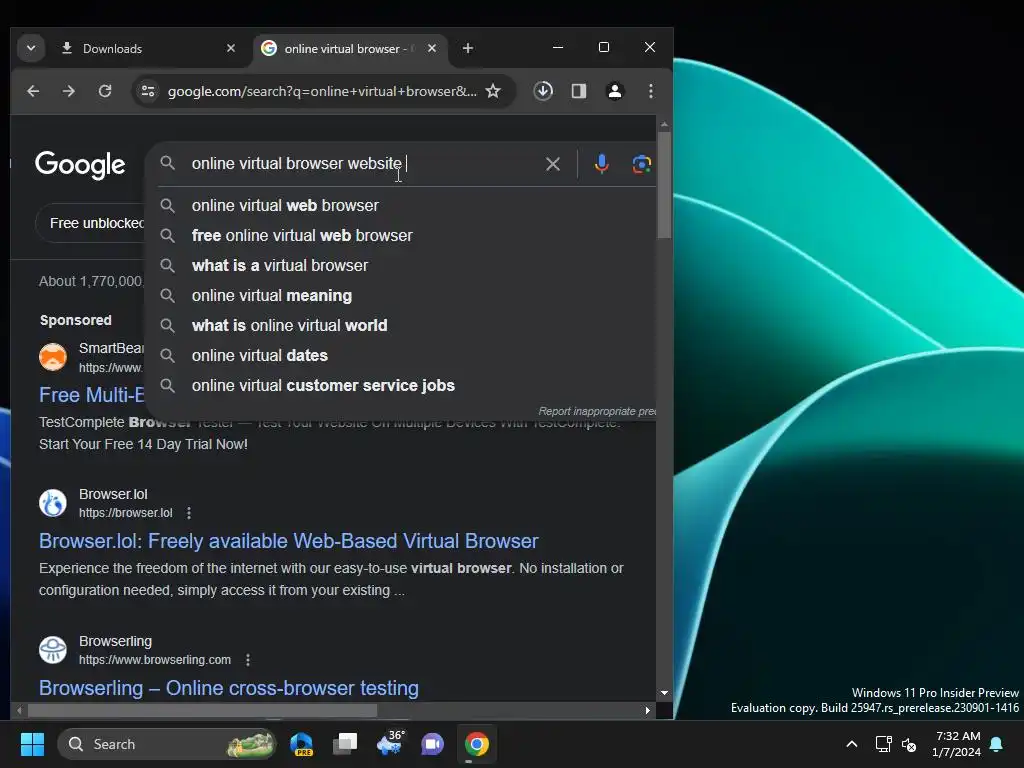Image resolution: width=1024 pixels, height=768 pixels.
Task: Click the google.com address bar URL
Action: 322,91
